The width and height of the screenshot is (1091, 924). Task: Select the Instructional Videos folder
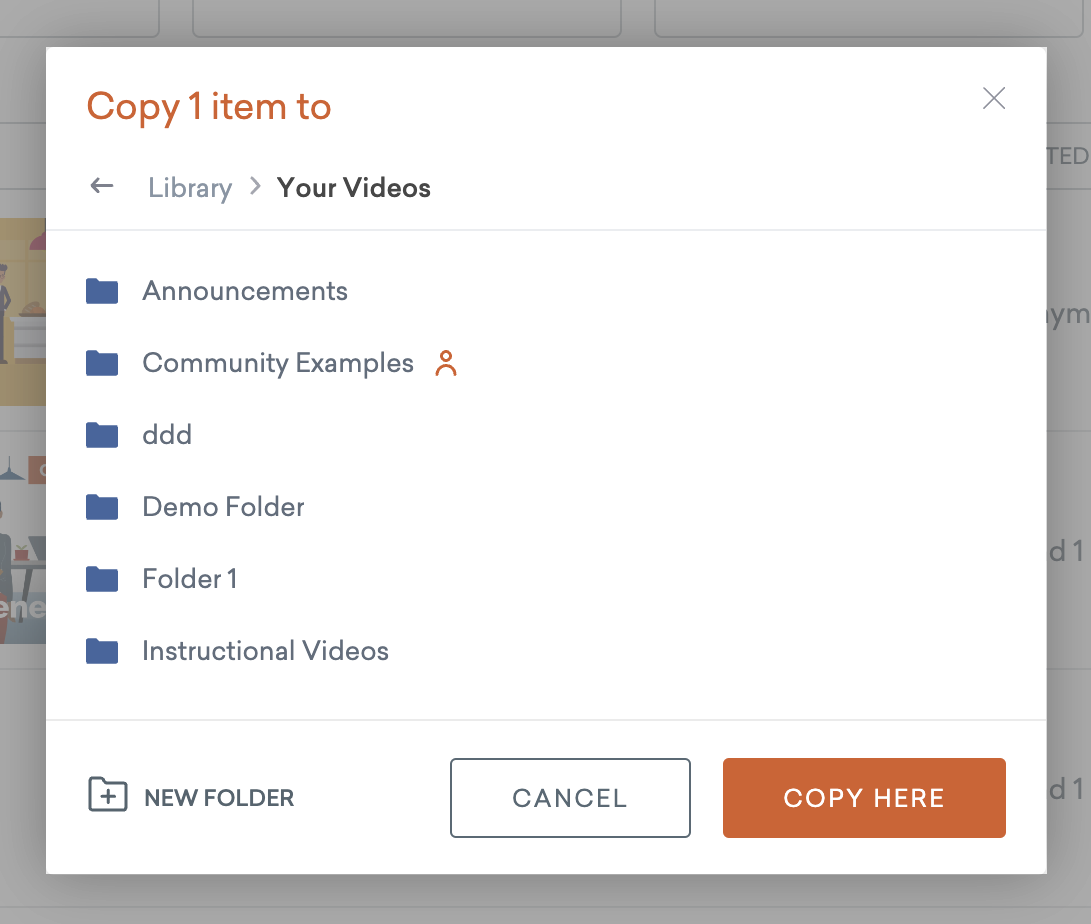point(265,651)
